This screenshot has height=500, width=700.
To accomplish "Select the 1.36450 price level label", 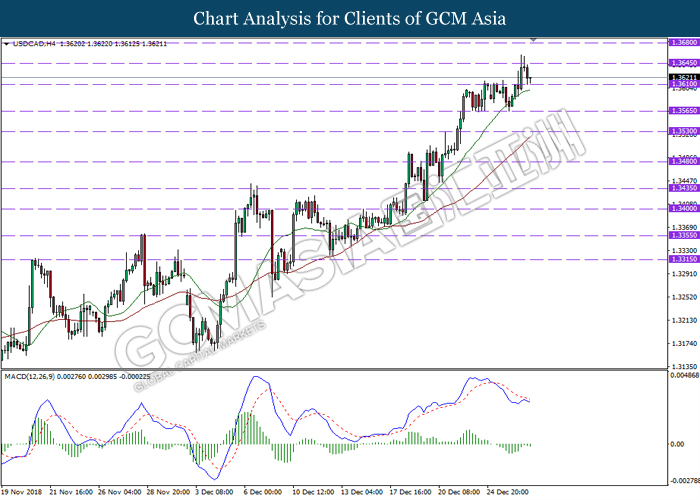I will 683,63.
